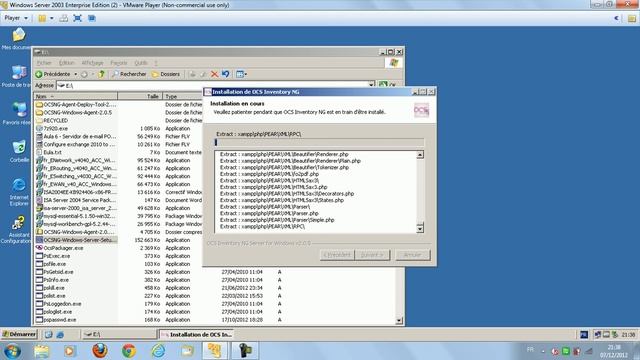Open Poste de travail desktop icon
Viewport: 640px width, 360px height.
pyautogui.click(x=18, y=76)
